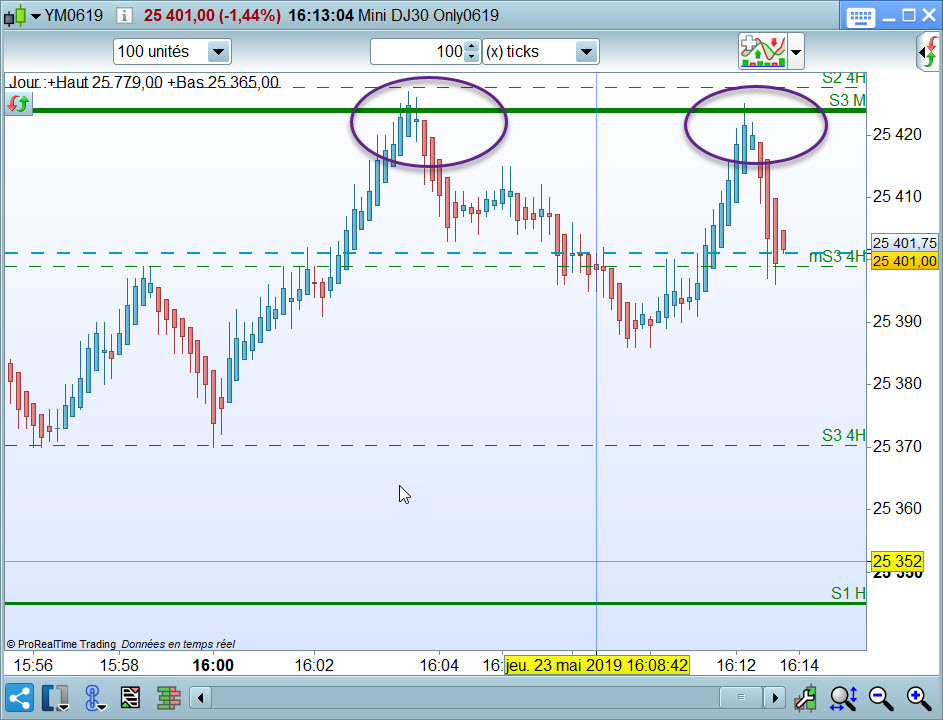Image resolution: width=943 pixels, height=720 pixels.
Task: Click the 25 401,00 (-1,44%) price text
Action: [212, 16]
